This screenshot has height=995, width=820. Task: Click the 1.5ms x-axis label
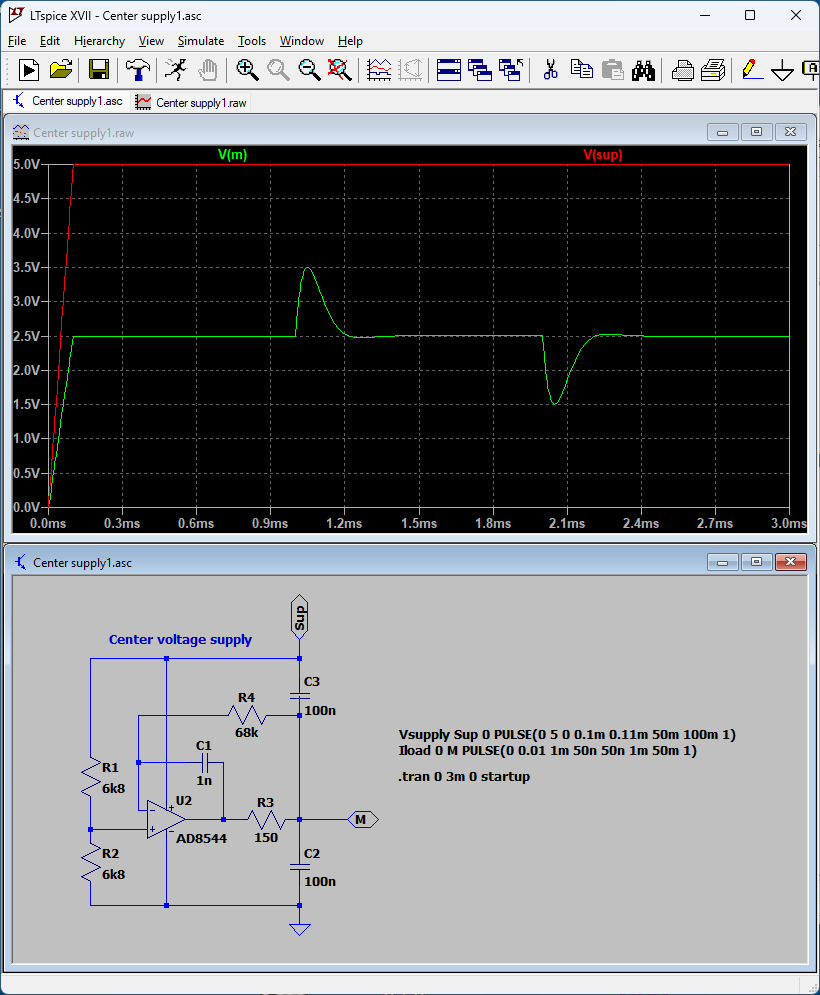[x=419, y=524]
